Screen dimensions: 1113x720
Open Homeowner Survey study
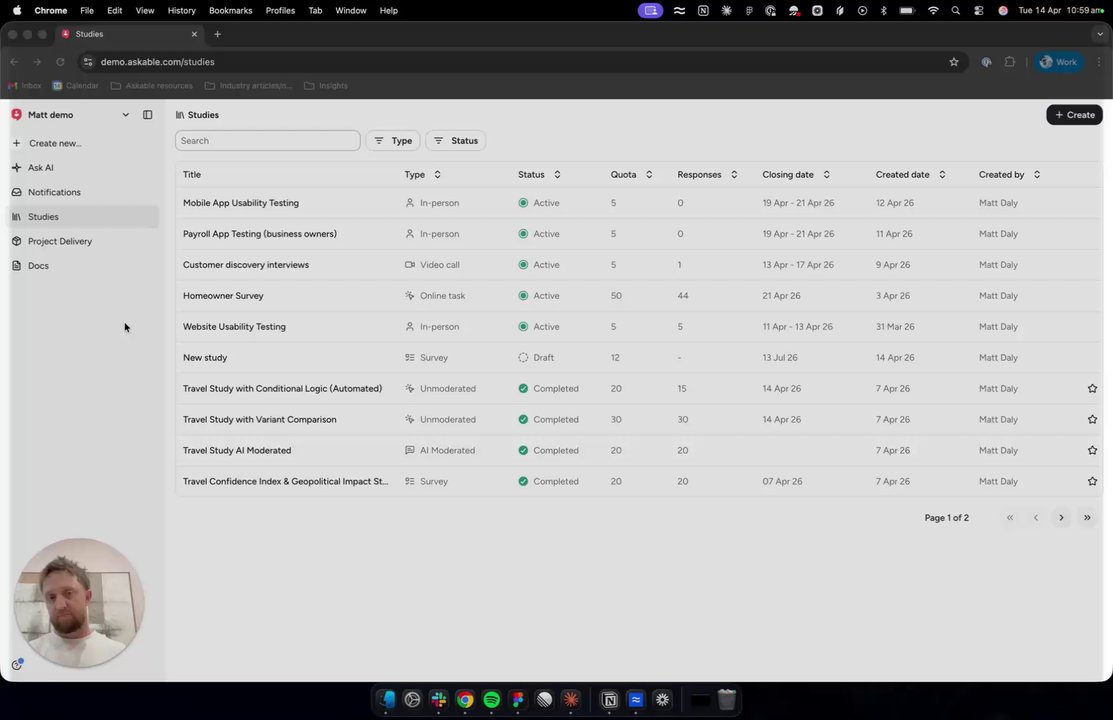coord(223,296)
